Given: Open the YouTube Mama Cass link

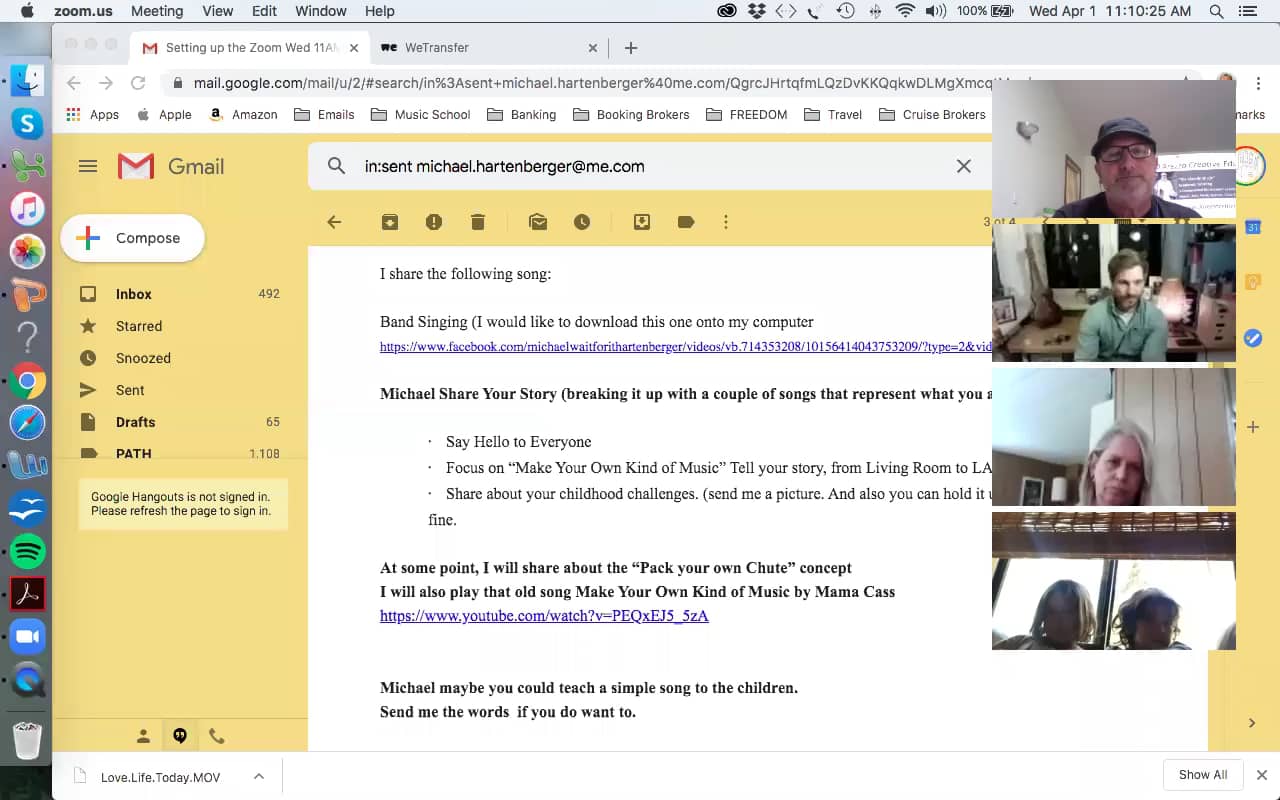Looking at the screenshot, I should click(544, 616).
